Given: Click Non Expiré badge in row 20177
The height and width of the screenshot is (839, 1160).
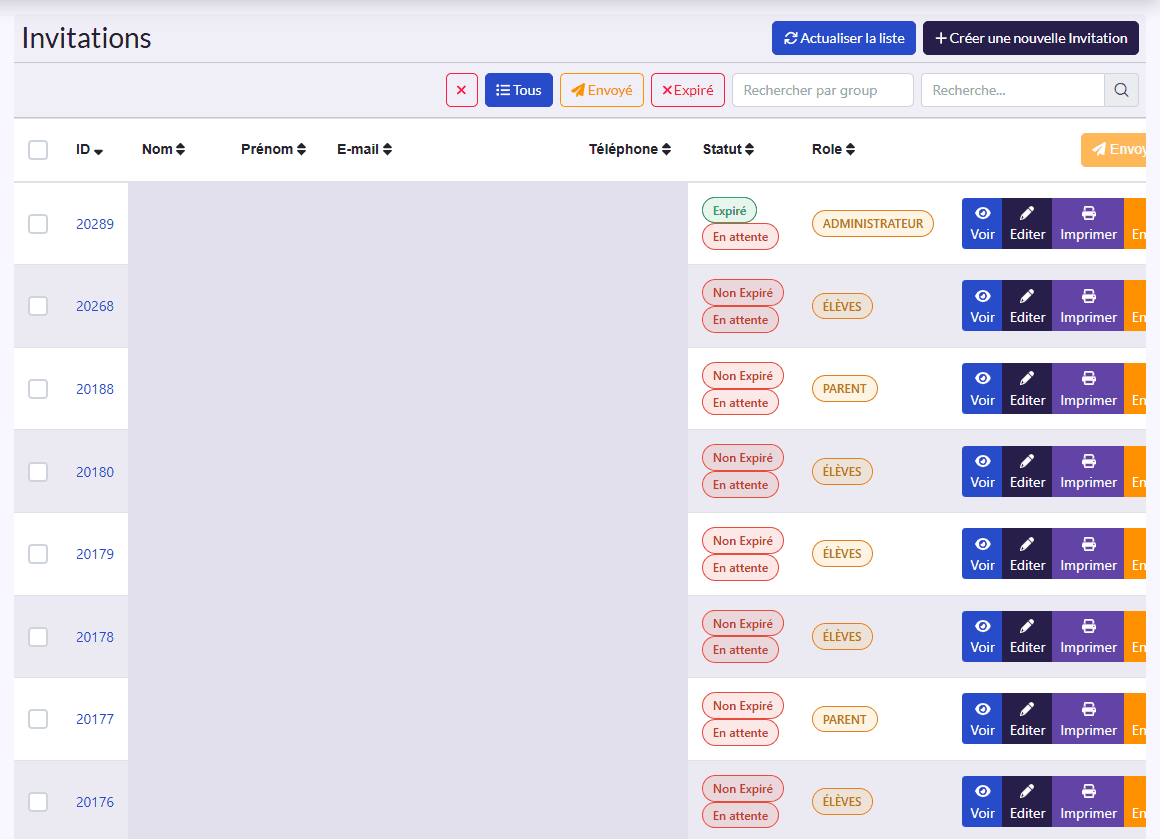Looking at the screenshot, I should click(742, 706).
